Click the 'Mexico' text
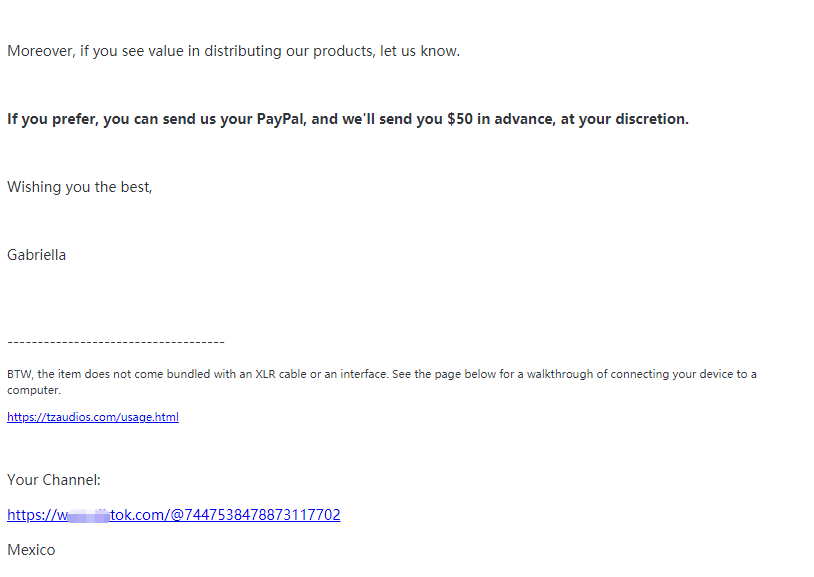 tap(31, 550)
